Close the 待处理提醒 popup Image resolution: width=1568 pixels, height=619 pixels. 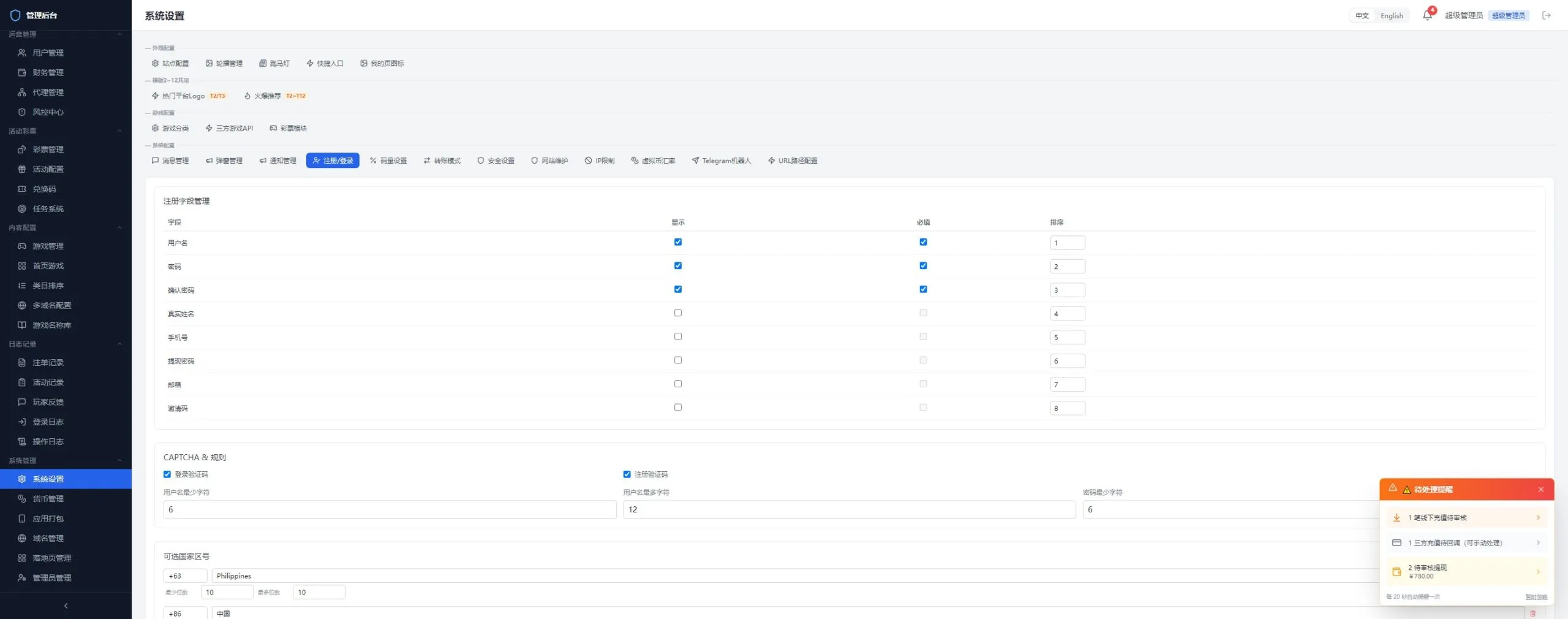click(x=1541, y=489)
